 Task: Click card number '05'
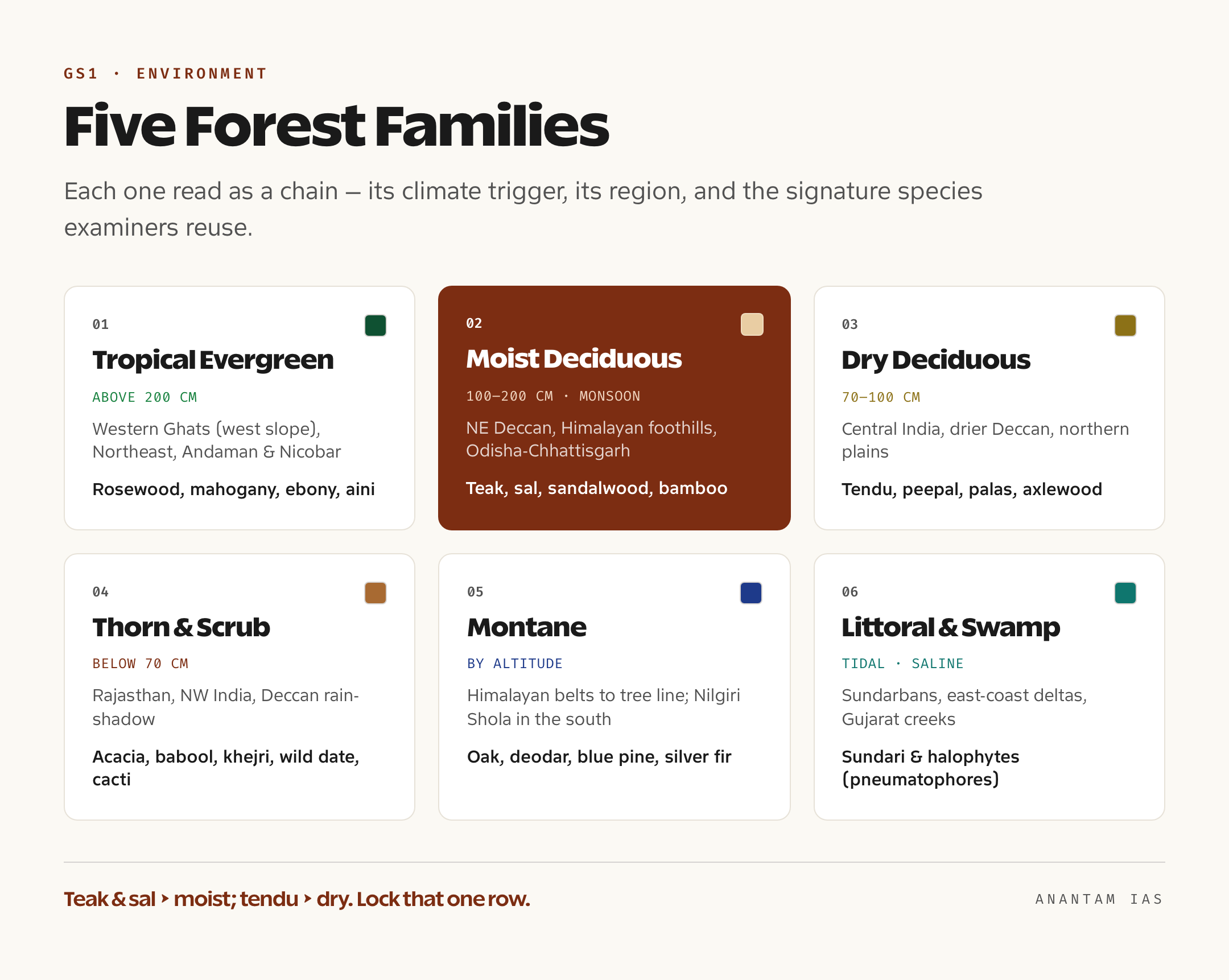[475, 592]
